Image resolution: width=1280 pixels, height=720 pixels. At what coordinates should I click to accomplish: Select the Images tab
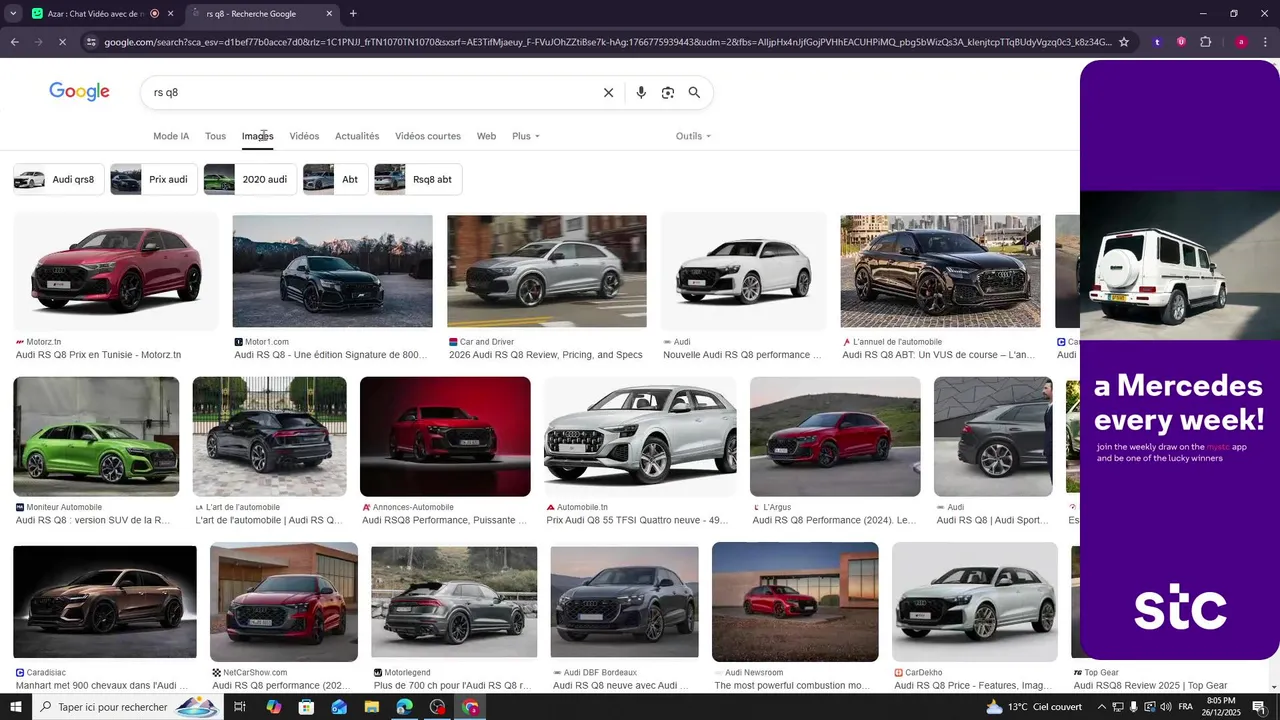coord(257,136)
